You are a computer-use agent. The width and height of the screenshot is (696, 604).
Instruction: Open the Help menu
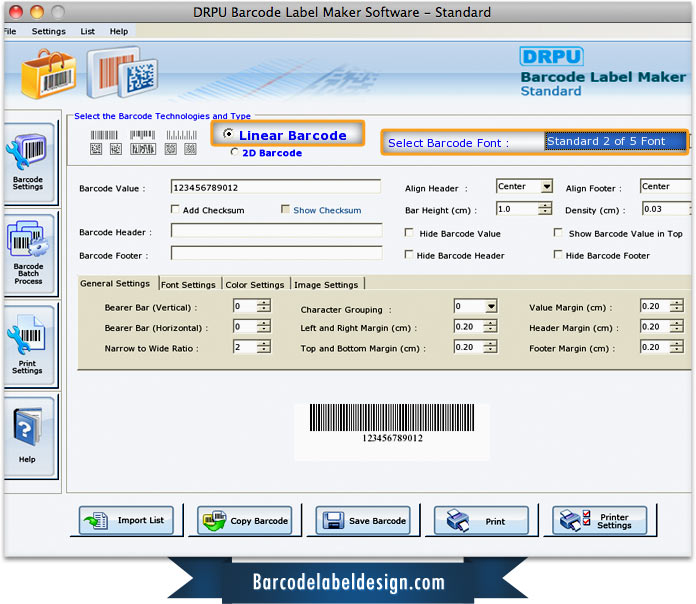pyautogui.click(x=119, y=31)
